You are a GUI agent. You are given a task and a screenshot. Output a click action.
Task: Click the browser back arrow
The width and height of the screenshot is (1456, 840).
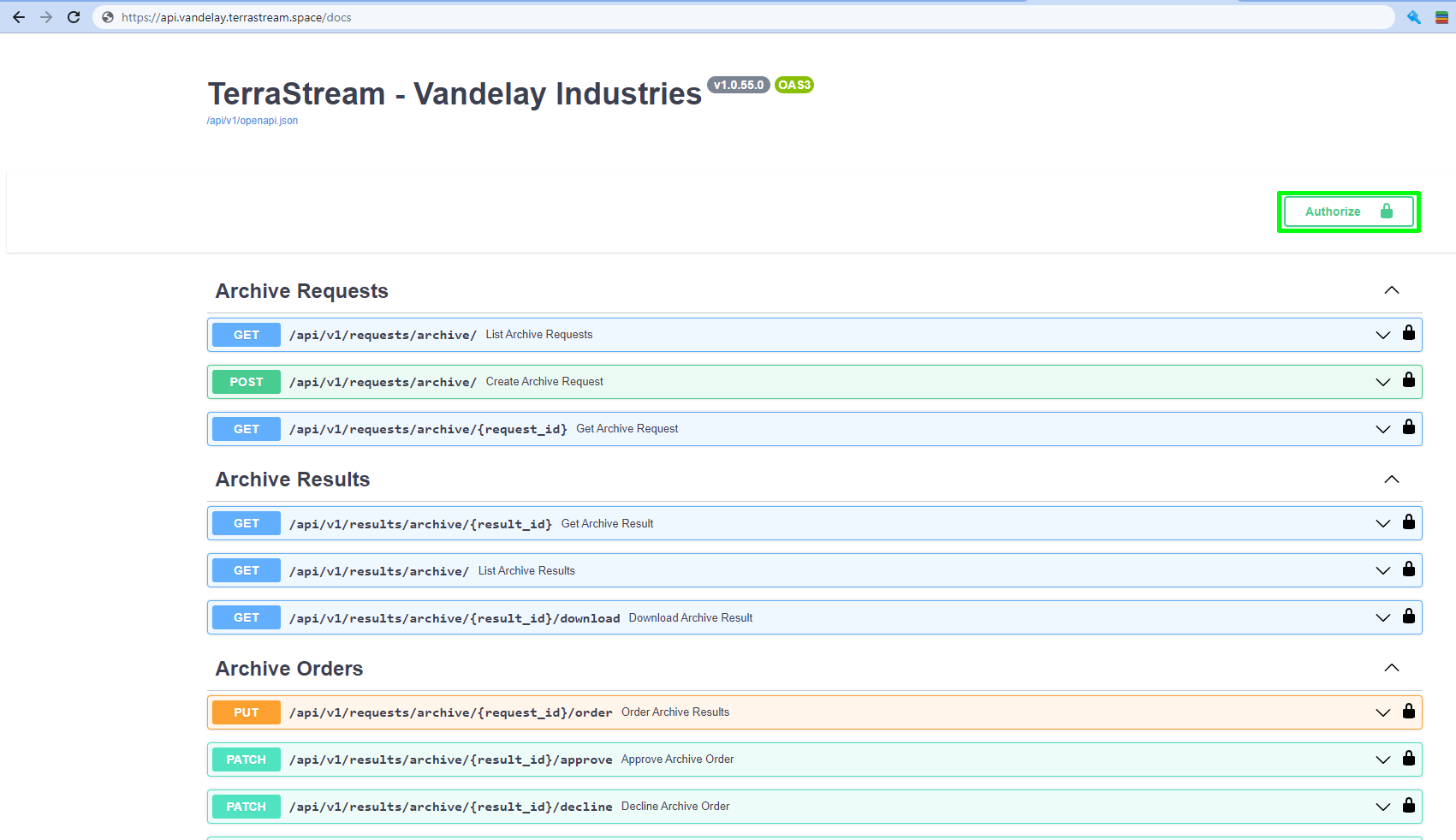pyautogui.click(x=19, y=17)
